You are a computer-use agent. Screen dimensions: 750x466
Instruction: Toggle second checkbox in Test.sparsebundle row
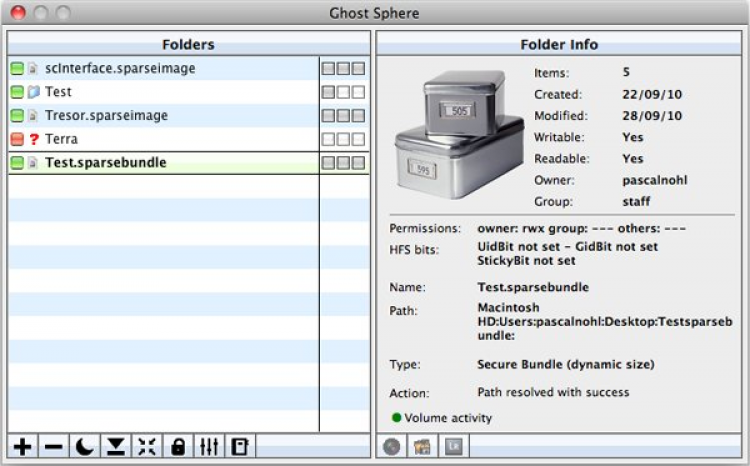343,163
